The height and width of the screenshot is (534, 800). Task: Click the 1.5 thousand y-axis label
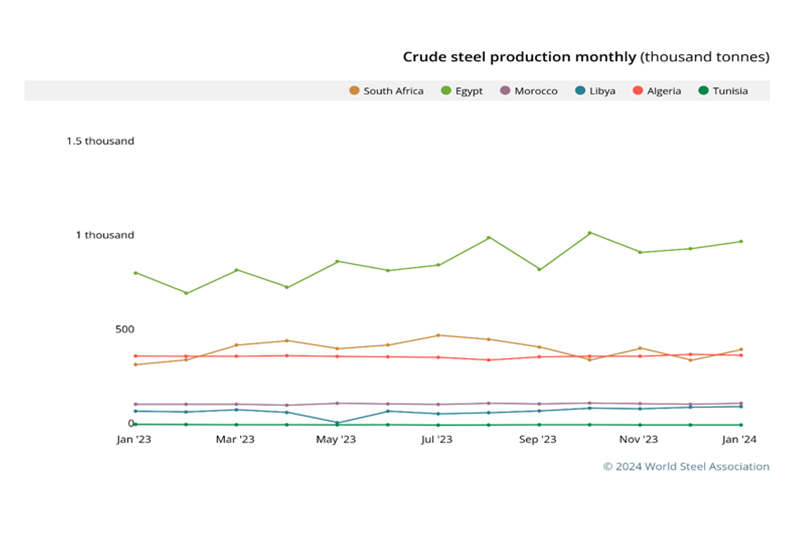(x=100, y=141)
